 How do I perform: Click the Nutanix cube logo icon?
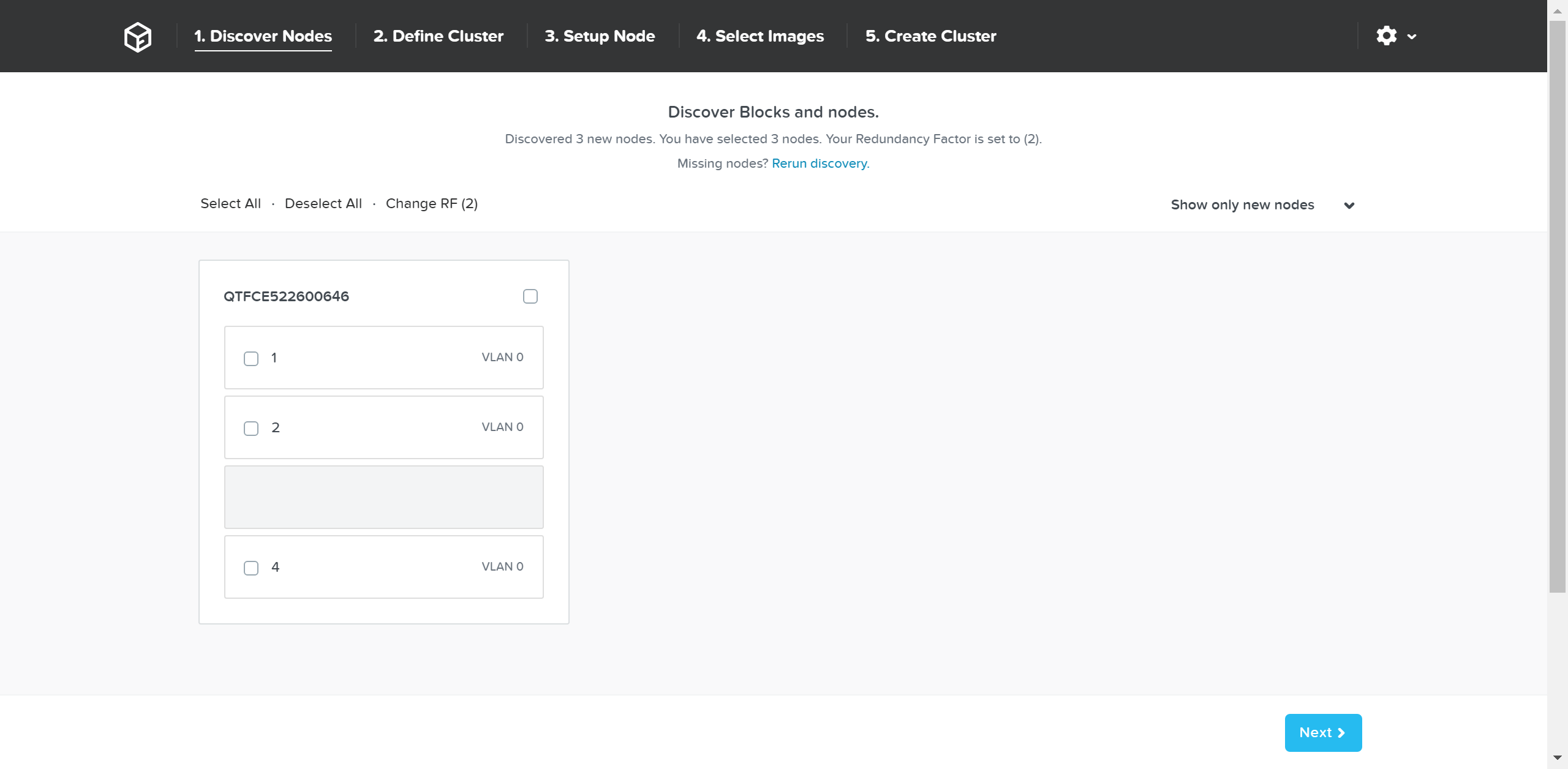click(x=137, y=36)
